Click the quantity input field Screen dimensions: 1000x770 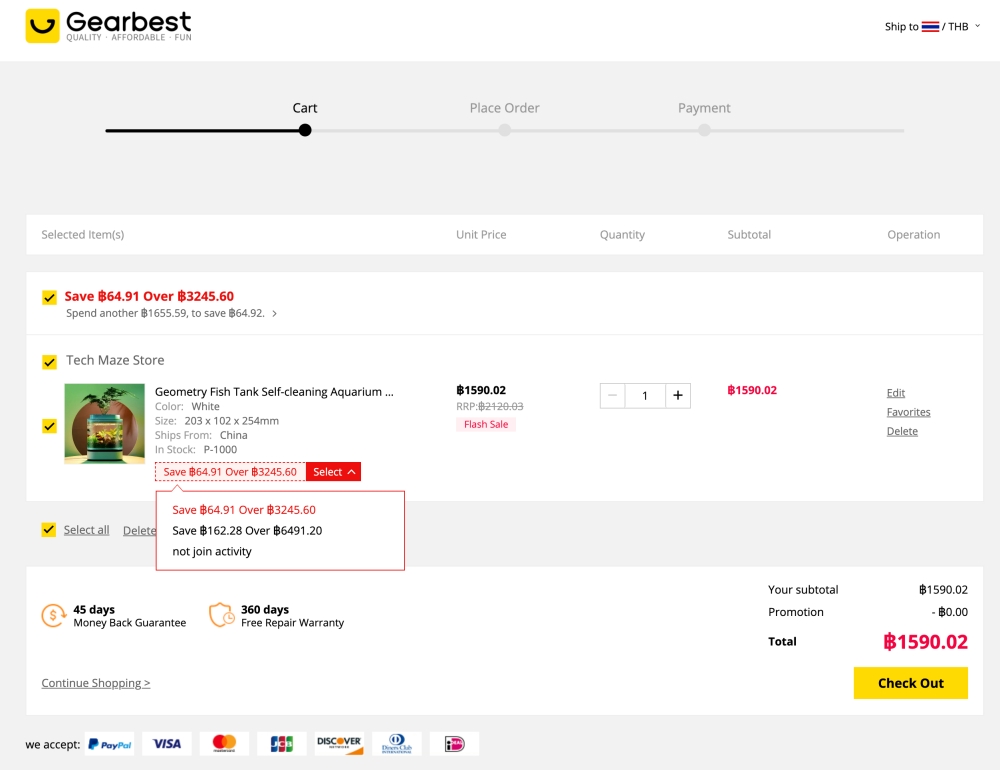coord(645,396)
